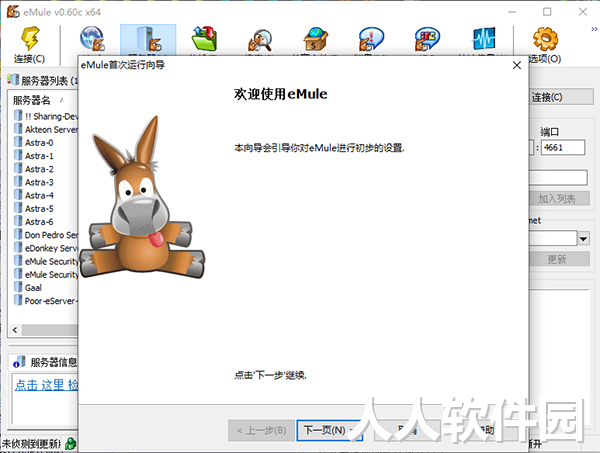
Task: Open the Kad network toolbar icon
Action: [x=92, y=38]
